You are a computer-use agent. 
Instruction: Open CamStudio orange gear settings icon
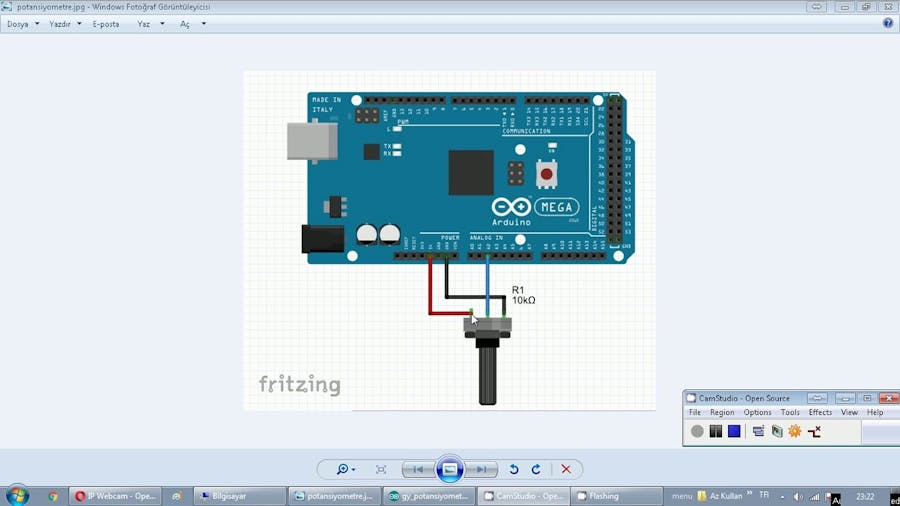tap(795, 431)
